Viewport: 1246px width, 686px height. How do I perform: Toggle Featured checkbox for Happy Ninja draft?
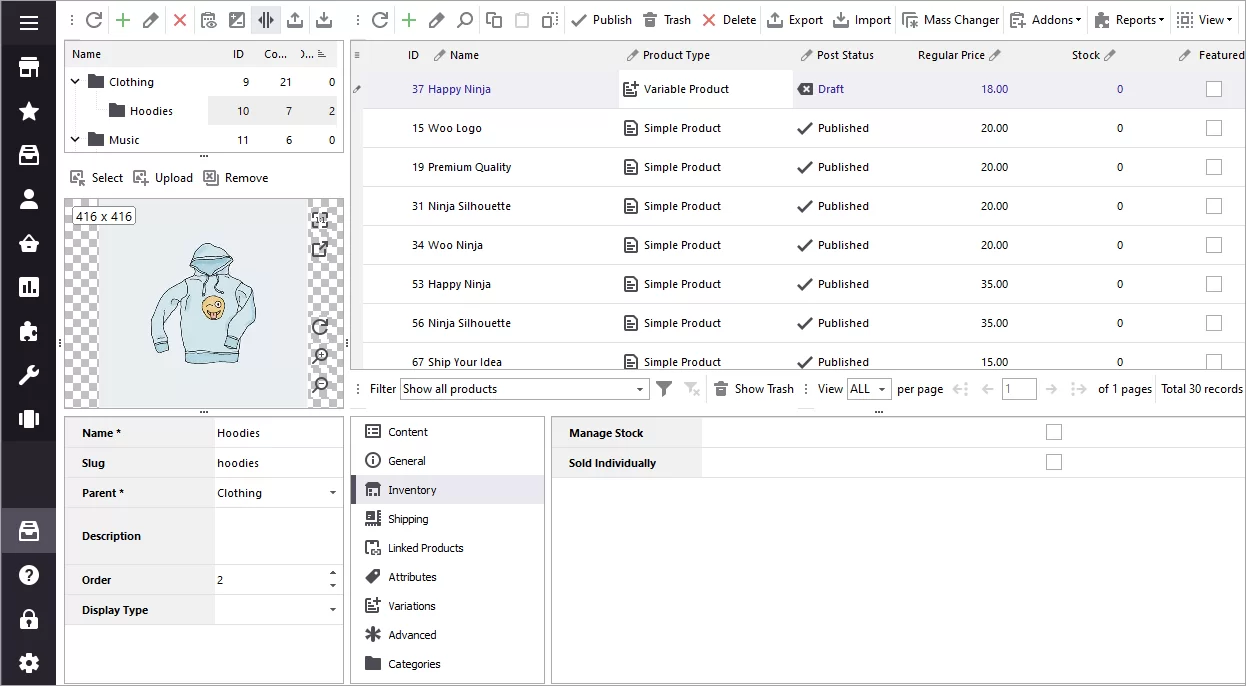[x=1213, y=89]
